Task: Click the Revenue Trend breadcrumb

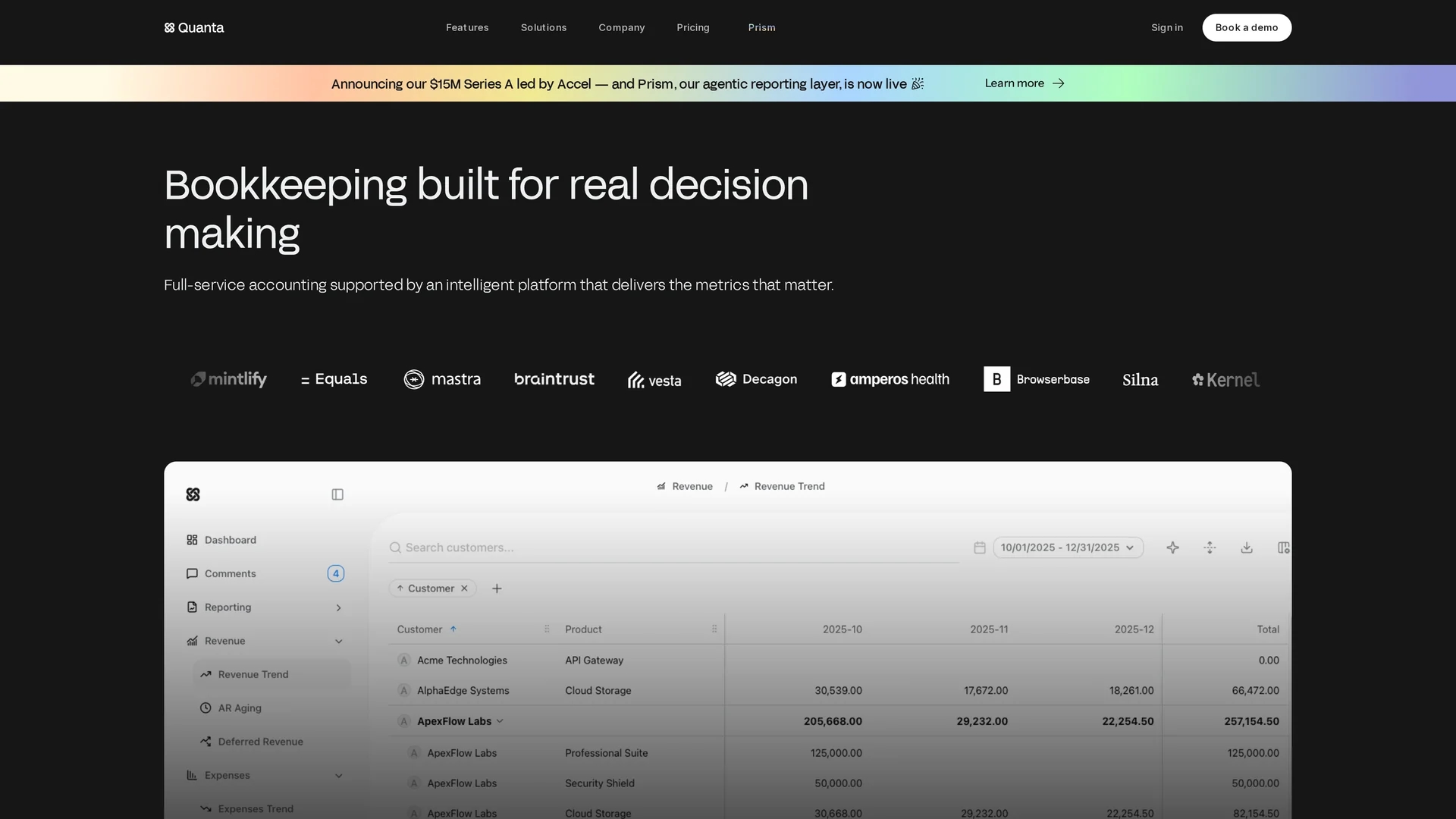Action: click(x=782, y=486)
